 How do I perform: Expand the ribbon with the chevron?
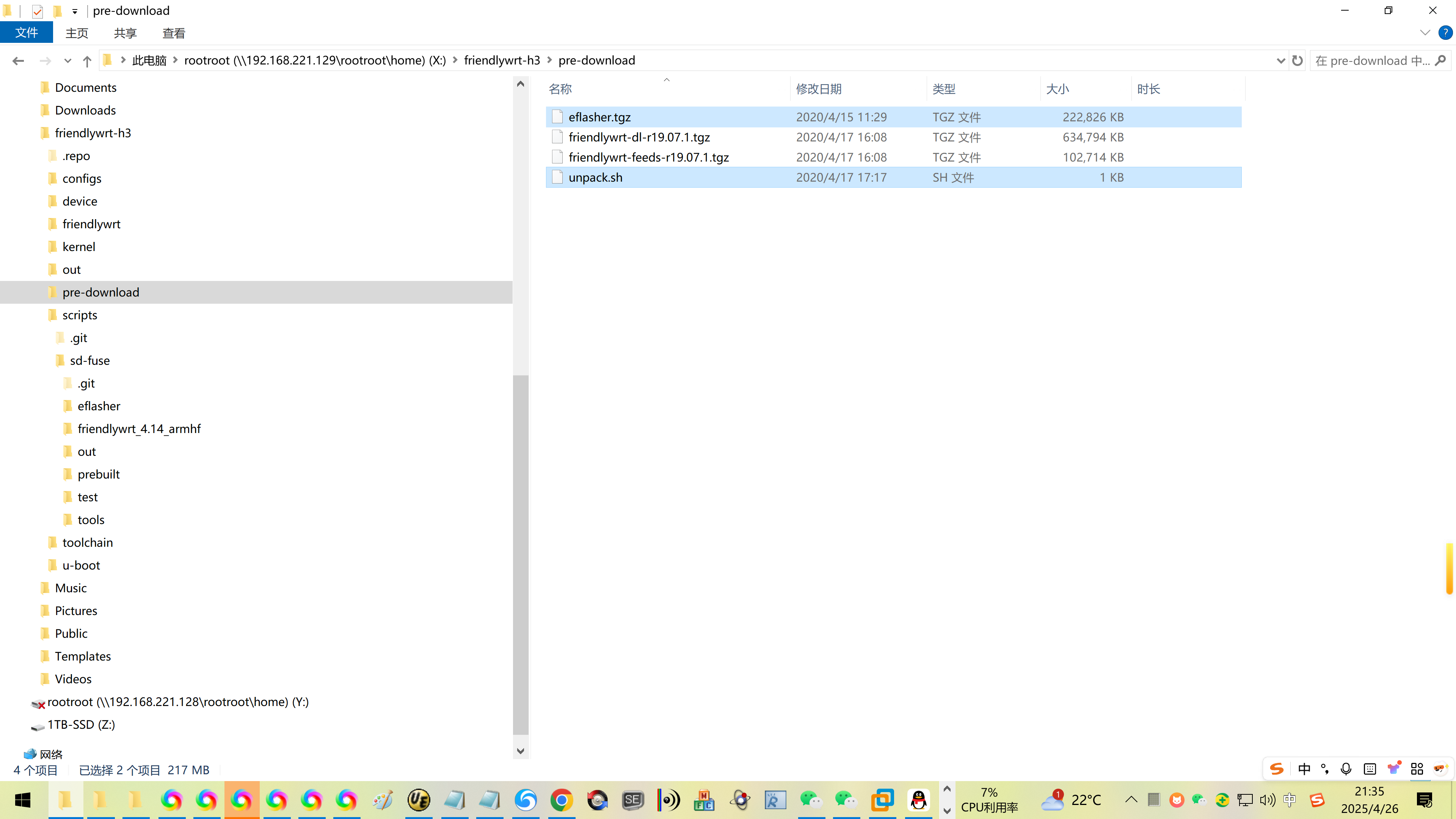[x=1425, y=33]
